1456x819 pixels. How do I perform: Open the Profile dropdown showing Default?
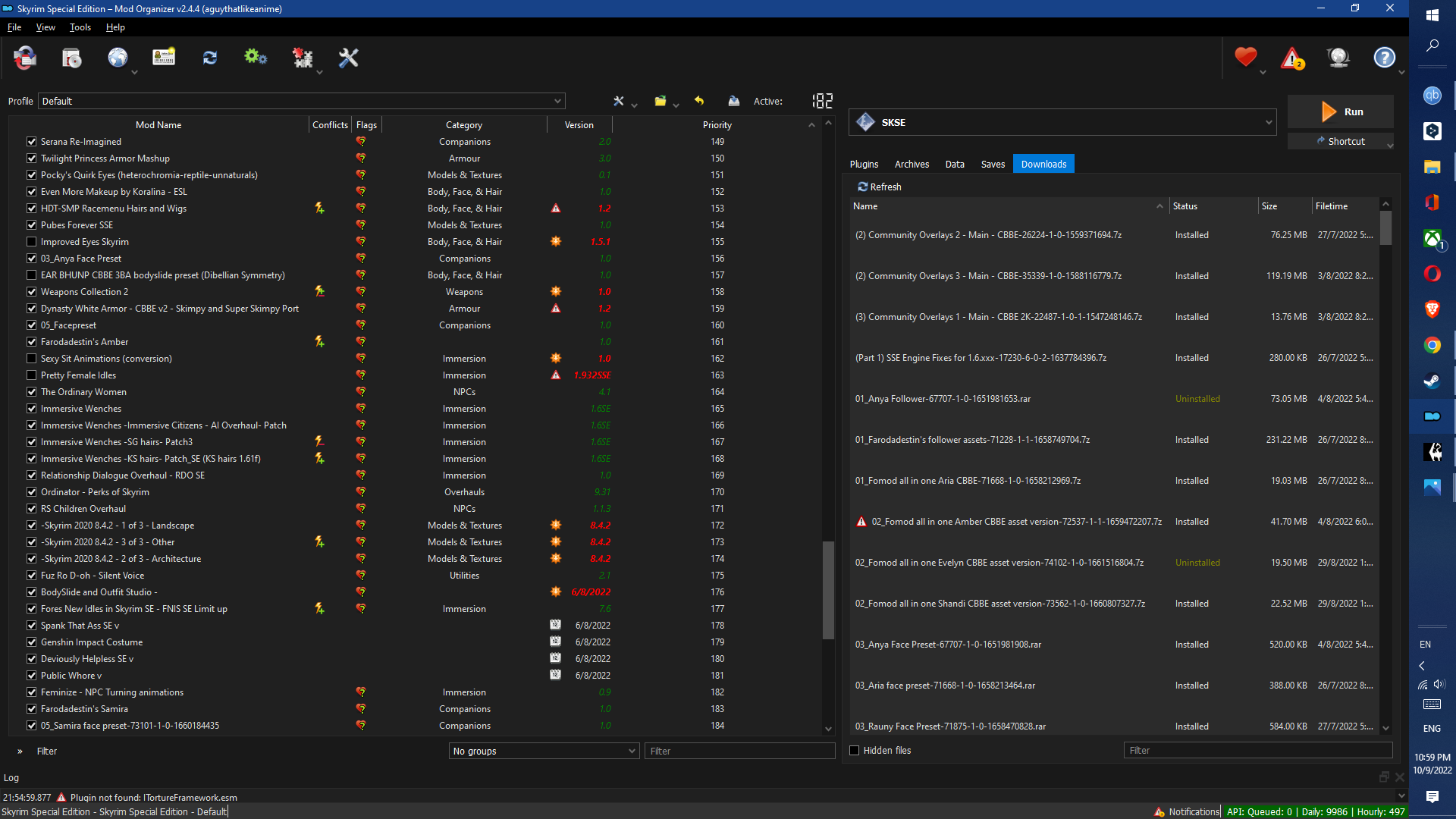(x=302, y=101)
